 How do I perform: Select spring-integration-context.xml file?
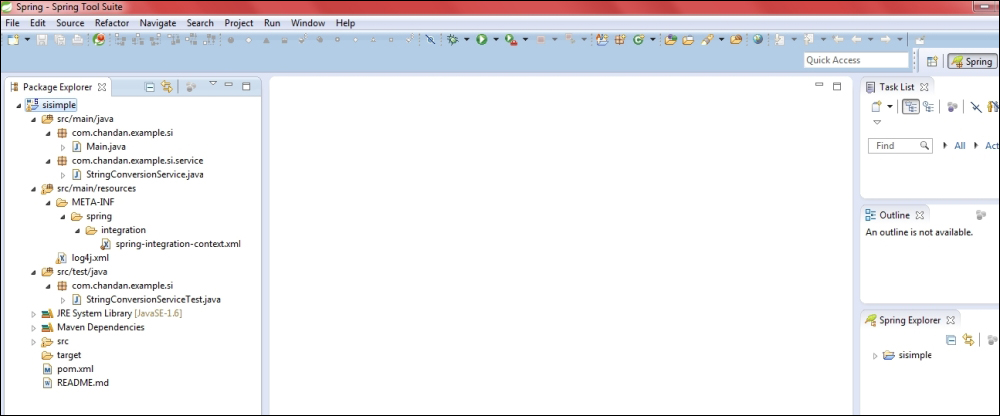tap(177, 243)
